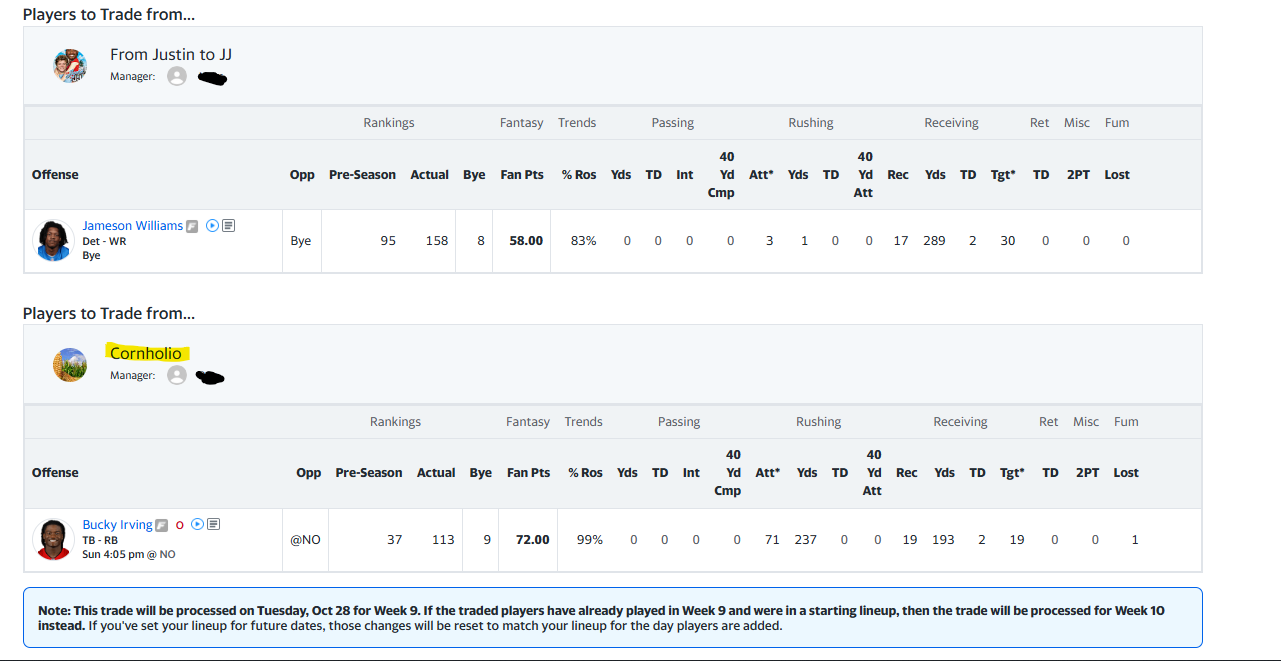Click Fan Pts column header in Jameson Williams table
Viewport: 1281px width, 661px height.
pyautogui.click(x=522, y=174)
